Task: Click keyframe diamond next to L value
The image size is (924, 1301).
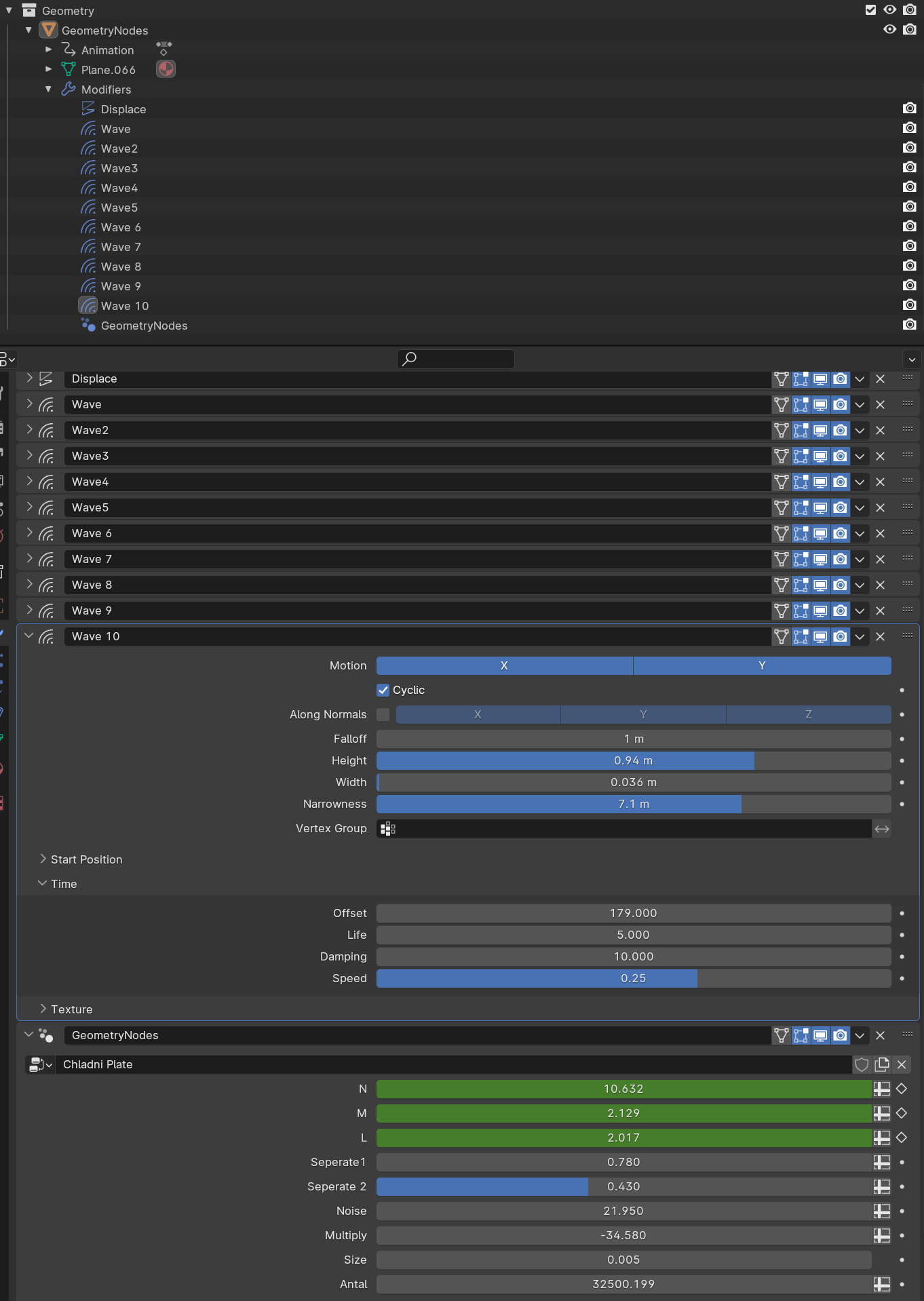Action: coord(902,1138)
